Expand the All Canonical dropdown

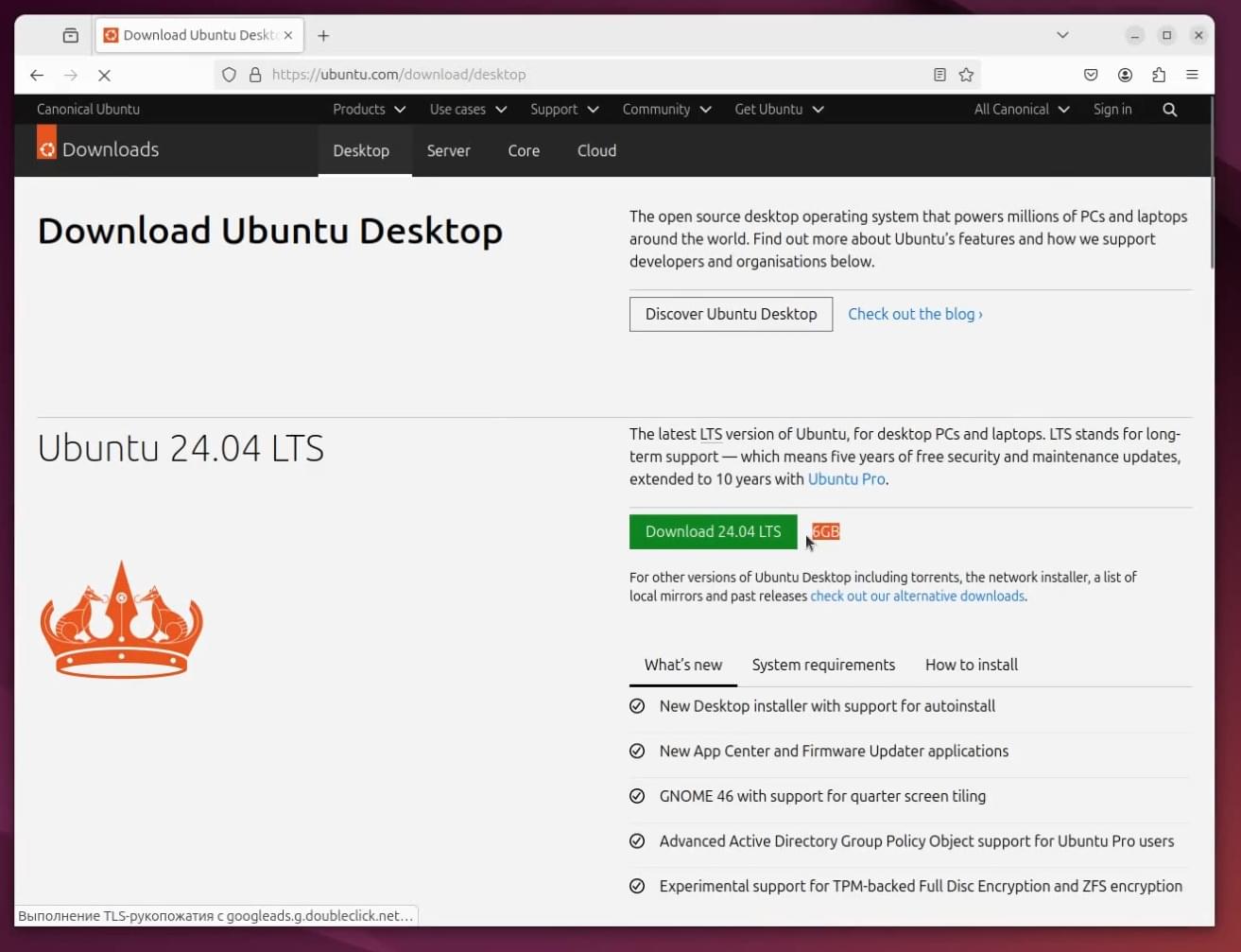coord(1021,110)
